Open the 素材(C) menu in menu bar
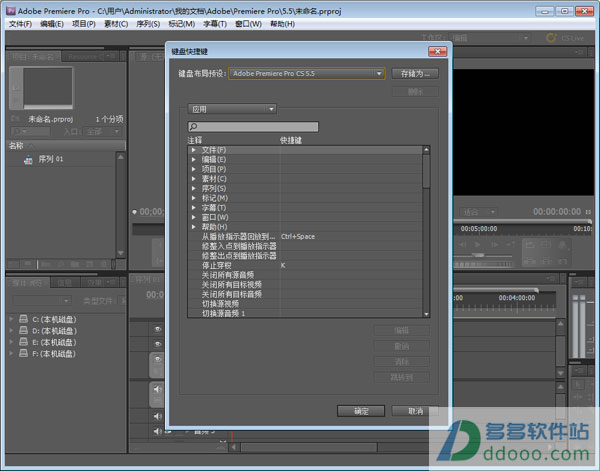Image resolution: width=600 pixels, height=471 pixels. [x=116, y=24]
